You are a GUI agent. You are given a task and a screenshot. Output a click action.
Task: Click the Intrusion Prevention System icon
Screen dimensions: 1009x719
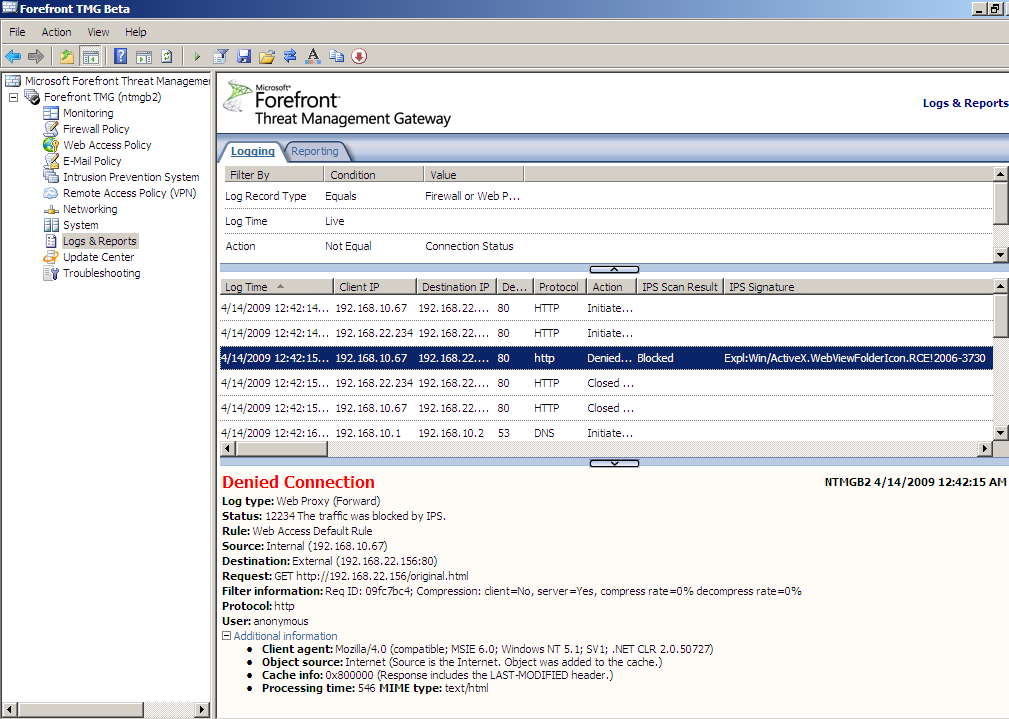51,177
